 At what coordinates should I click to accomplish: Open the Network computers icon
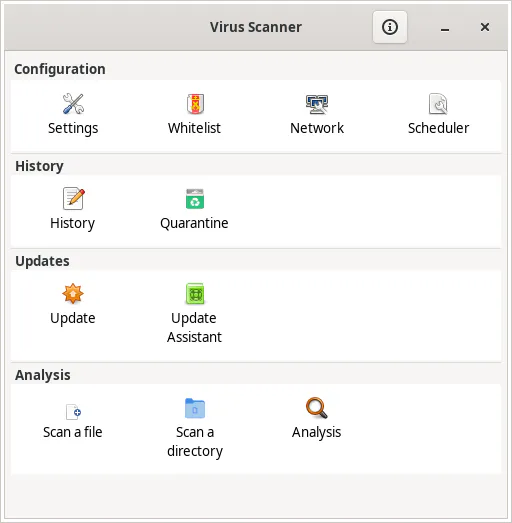[317, 104]
